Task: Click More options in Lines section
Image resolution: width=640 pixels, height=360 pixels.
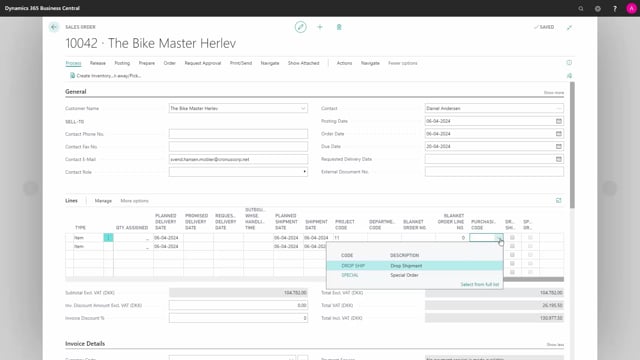Action: pos(134,201)
